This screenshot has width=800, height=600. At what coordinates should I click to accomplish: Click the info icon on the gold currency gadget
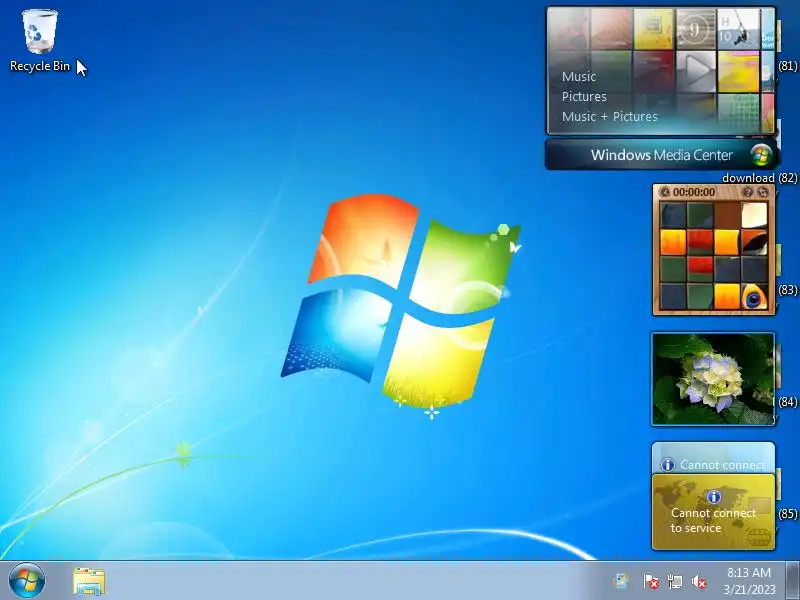pos(713,496)
